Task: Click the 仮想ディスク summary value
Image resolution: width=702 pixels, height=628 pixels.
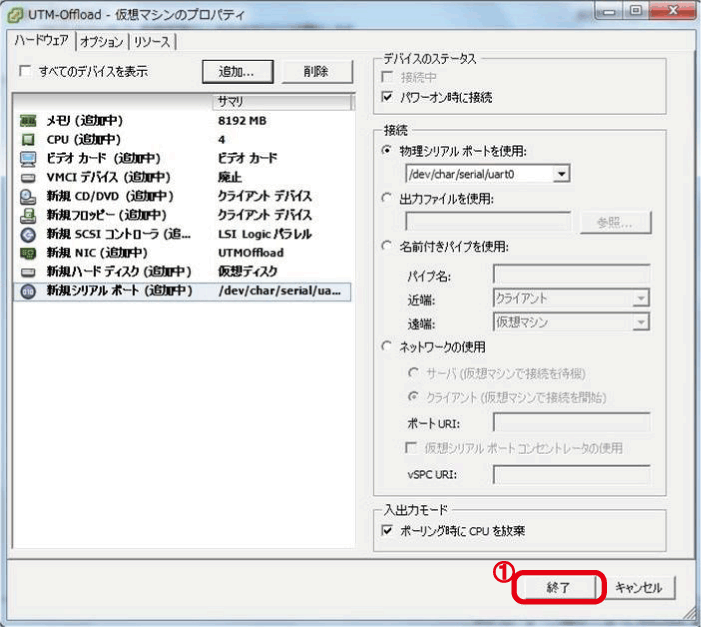Action: point(248,272)
